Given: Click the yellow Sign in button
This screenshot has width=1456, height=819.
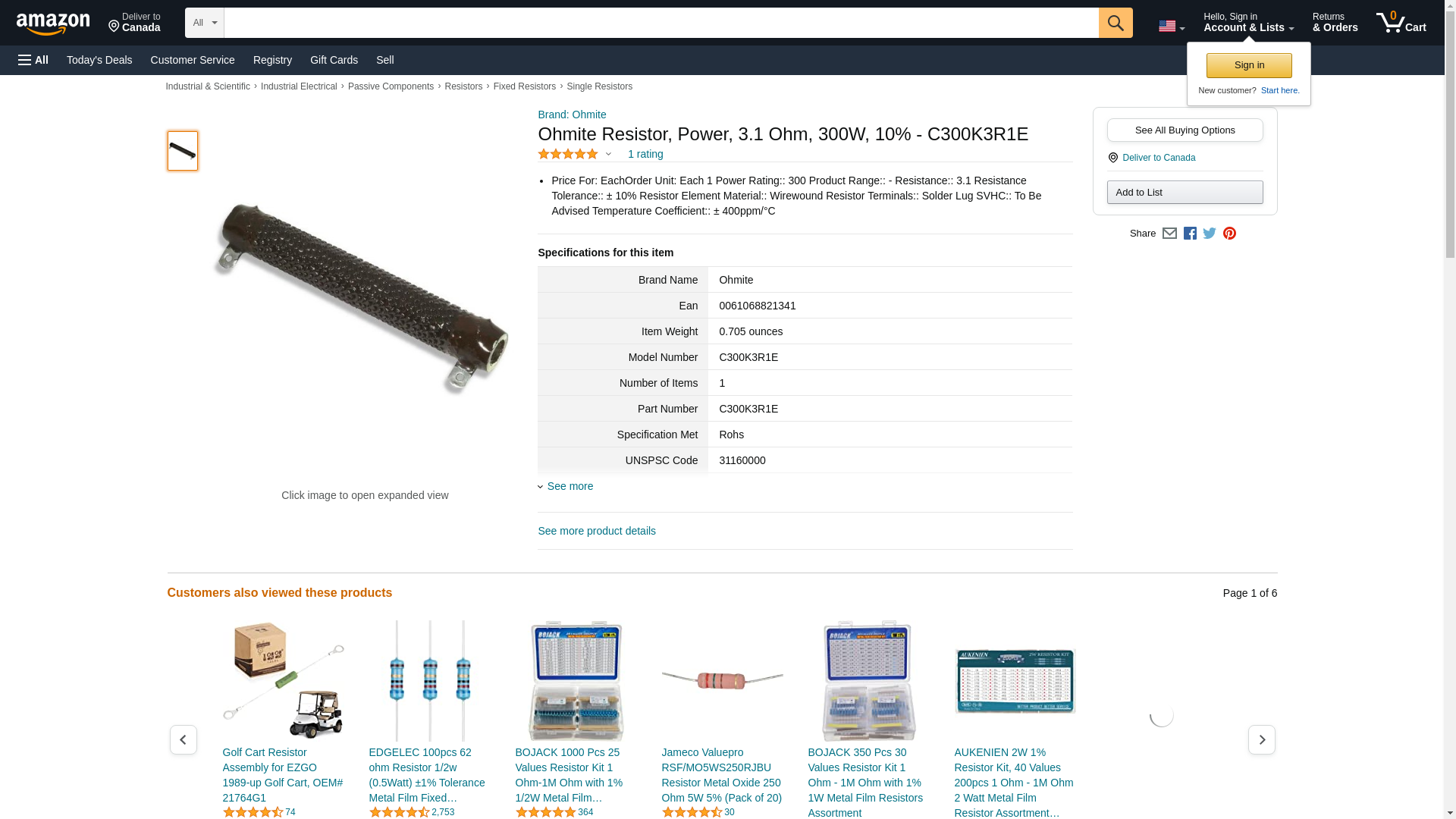Looking at the screenshot, I should point(1249,65).
